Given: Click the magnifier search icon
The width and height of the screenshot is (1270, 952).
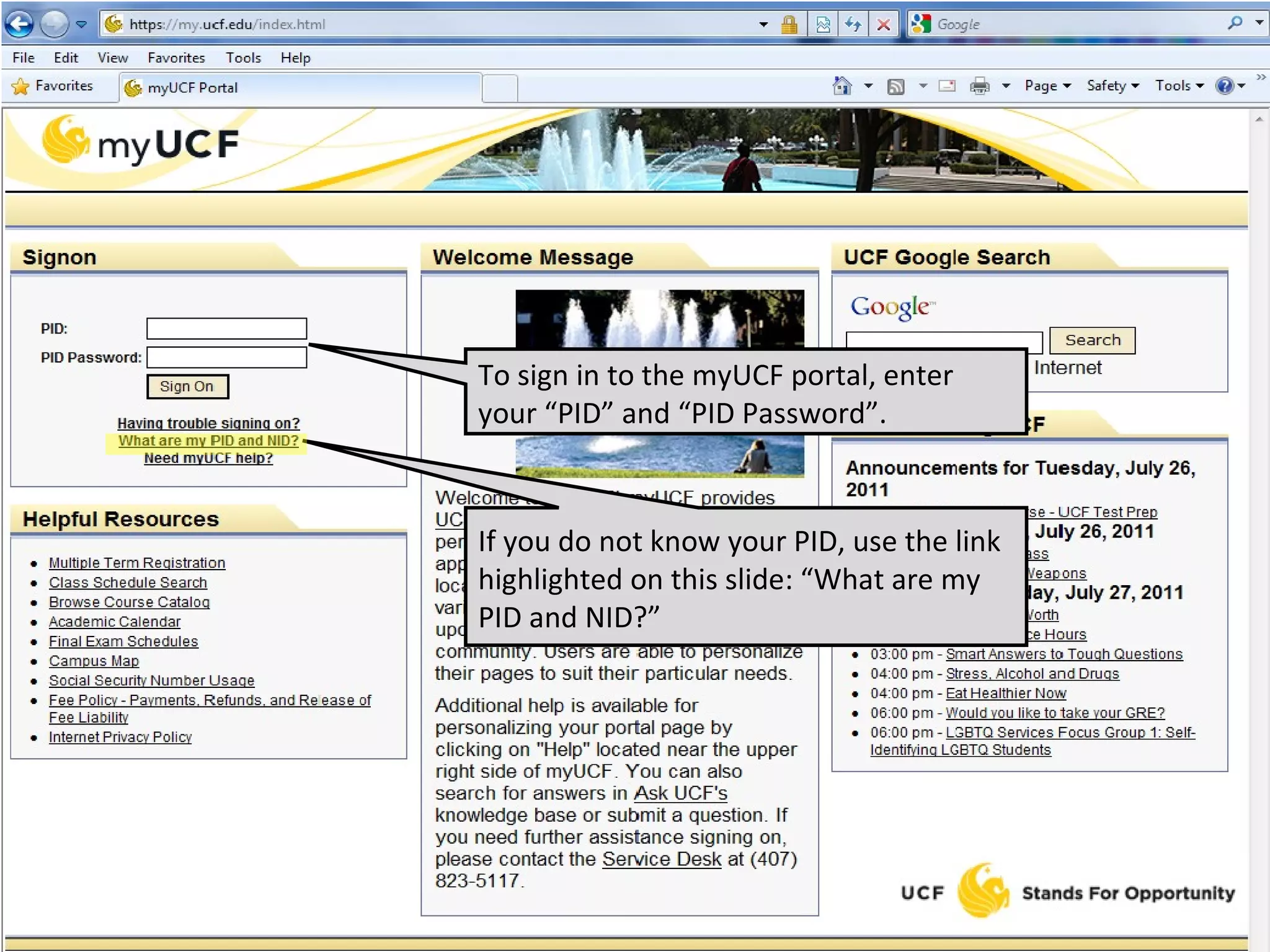Looking at the screenshot, I should coord(1234,24).
